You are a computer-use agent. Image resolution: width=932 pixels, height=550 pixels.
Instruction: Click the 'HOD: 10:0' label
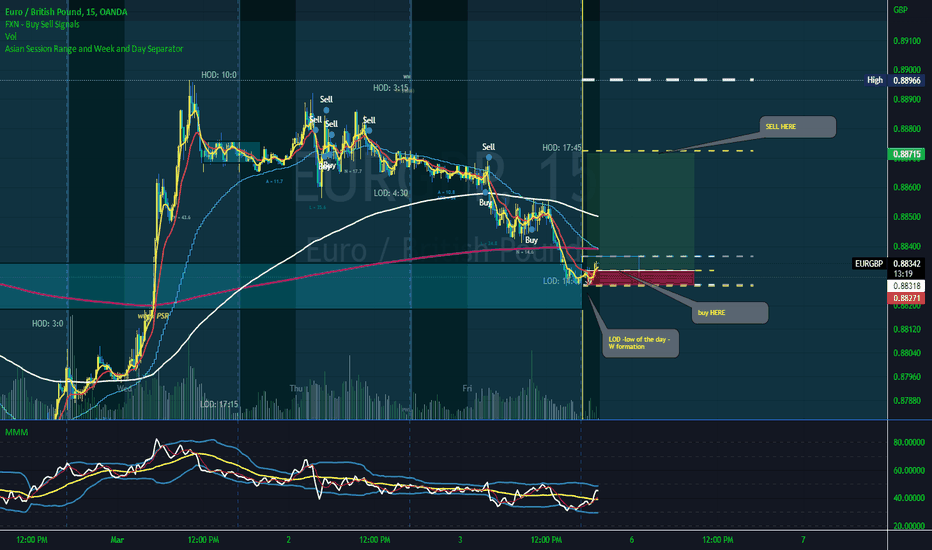click(219, 75)
